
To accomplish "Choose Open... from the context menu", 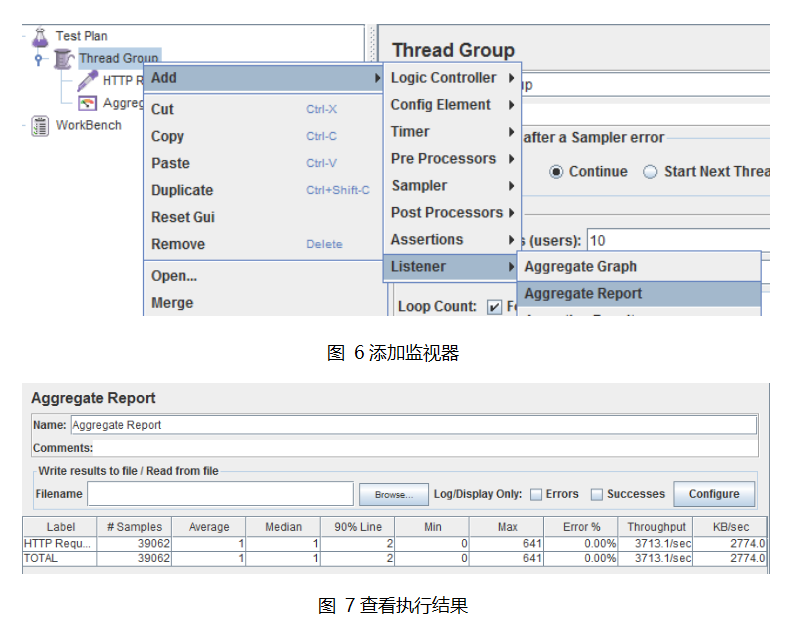I will 263,276.
